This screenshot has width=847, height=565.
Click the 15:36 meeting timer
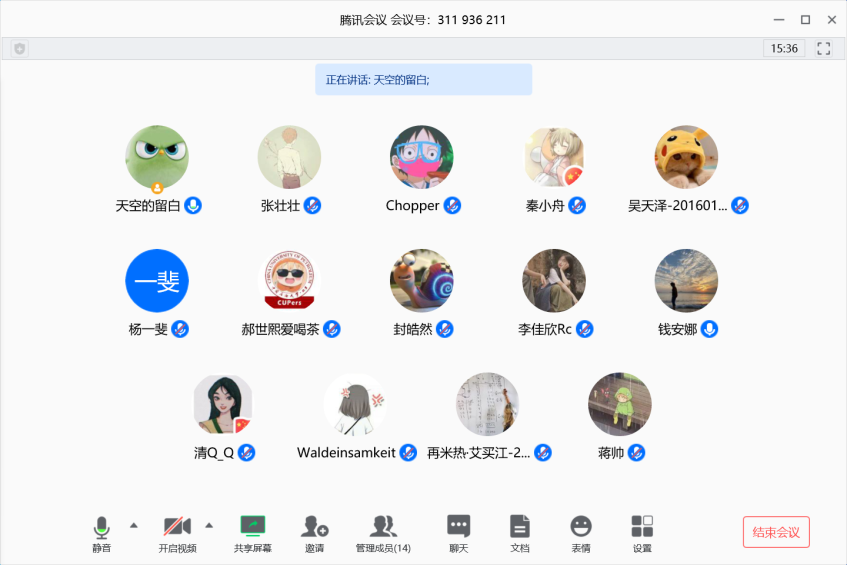pyautogui.click(x=784, y=48)
